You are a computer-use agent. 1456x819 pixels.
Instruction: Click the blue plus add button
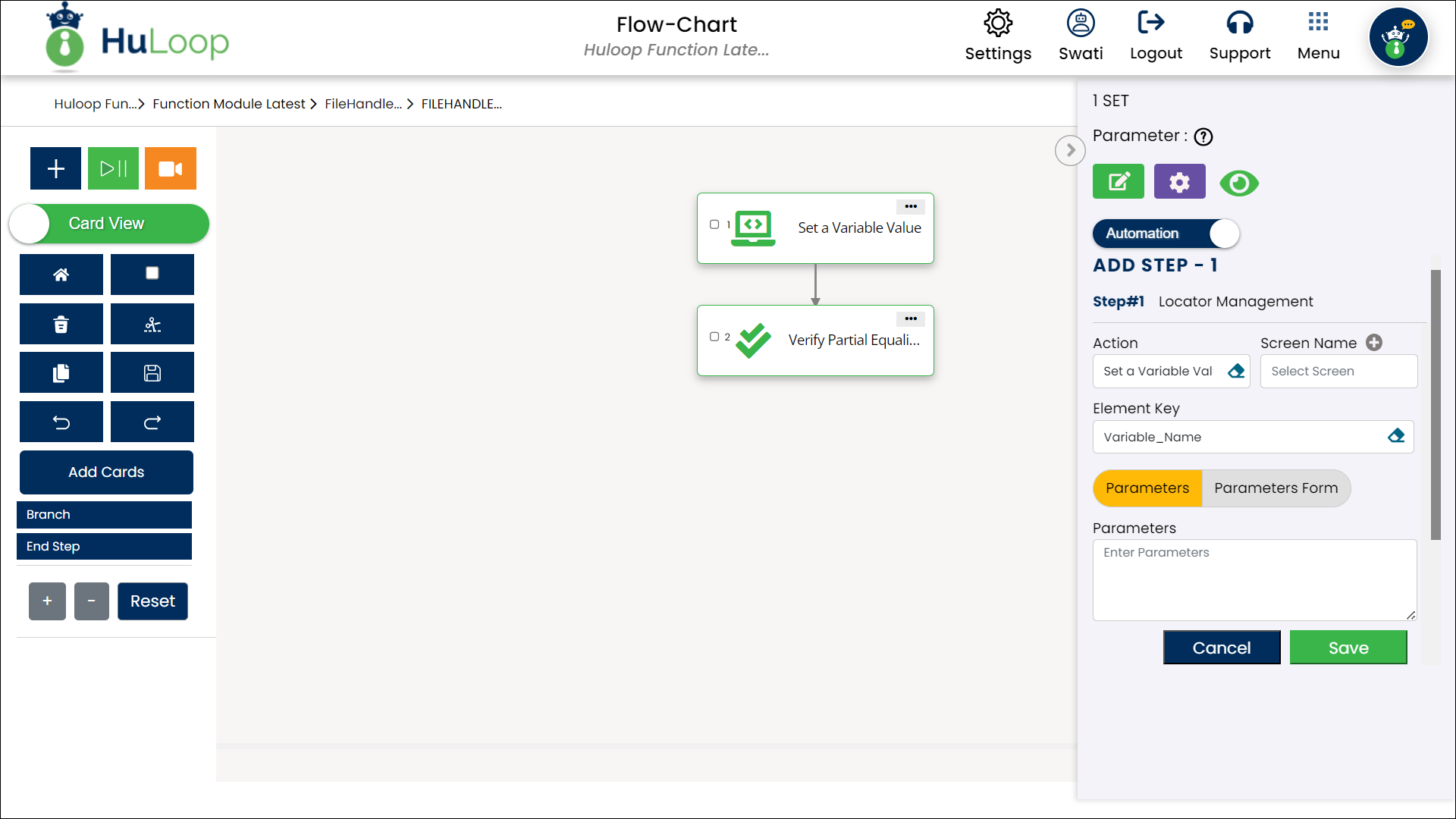pyautogui.click(x=55, y=168)
